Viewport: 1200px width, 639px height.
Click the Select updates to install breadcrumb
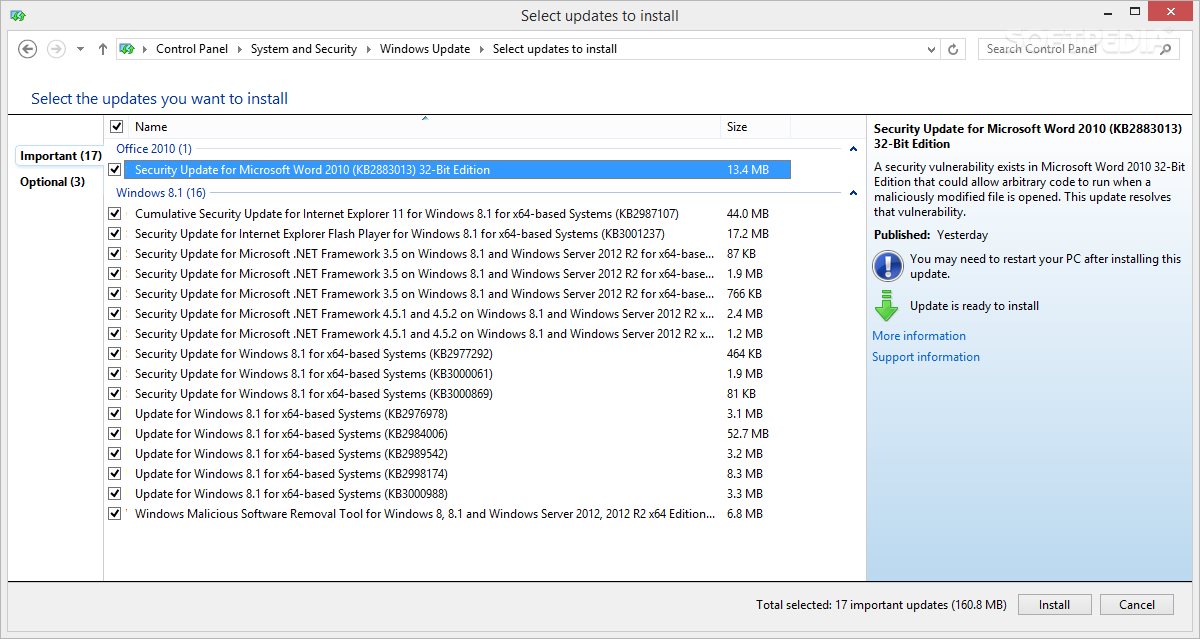tap(555, 49)
